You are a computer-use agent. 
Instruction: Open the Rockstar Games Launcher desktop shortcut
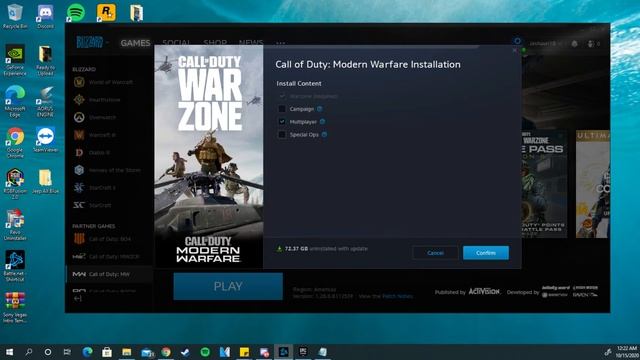point(106,13)
